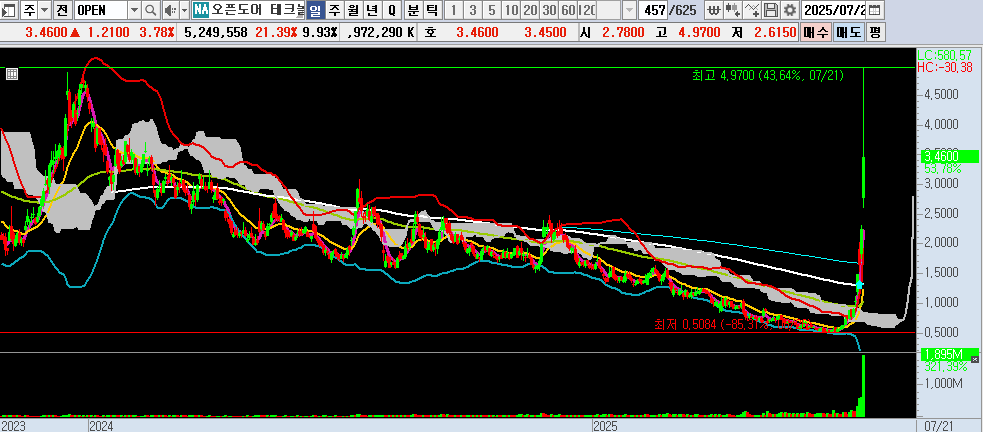Select the 일 daily chart period

pos(315,10)
